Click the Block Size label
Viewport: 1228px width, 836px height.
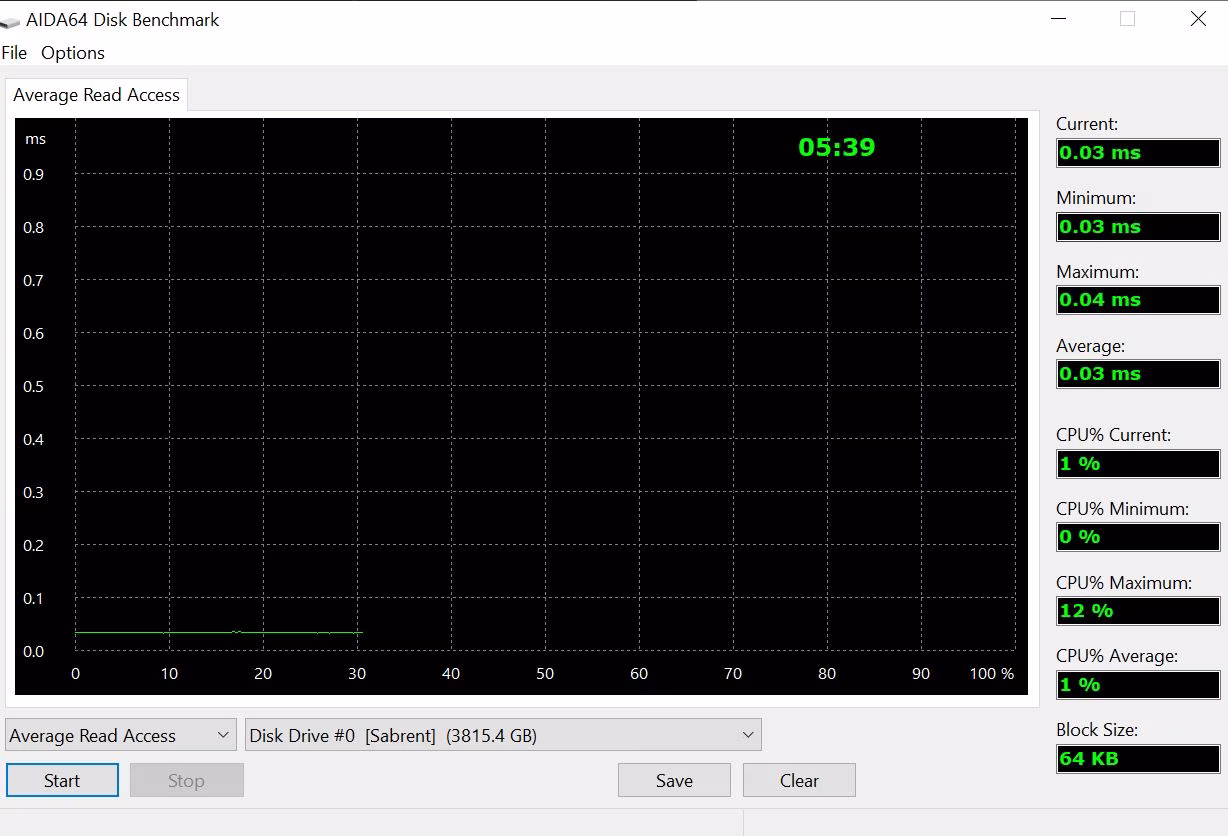coord(1097,730)
